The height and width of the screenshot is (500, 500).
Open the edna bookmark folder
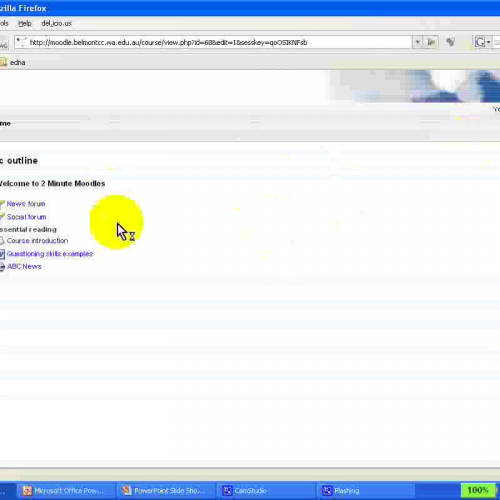tap(13, 62)
